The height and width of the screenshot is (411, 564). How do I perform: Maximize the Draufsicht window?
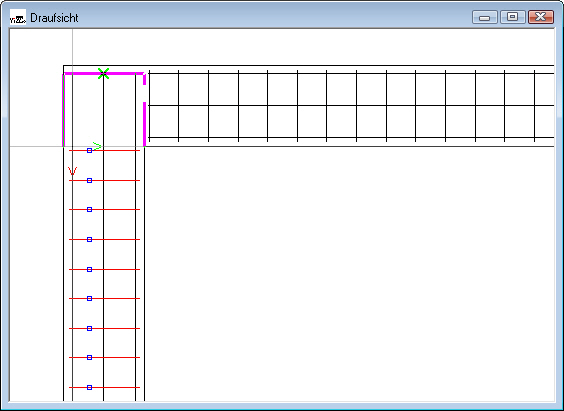point(512,17)
